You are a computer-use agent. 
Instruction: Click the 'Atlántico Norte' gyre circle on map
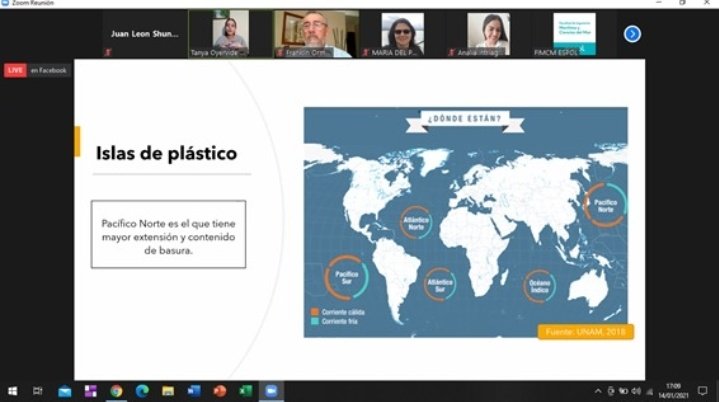coord(416,223)
